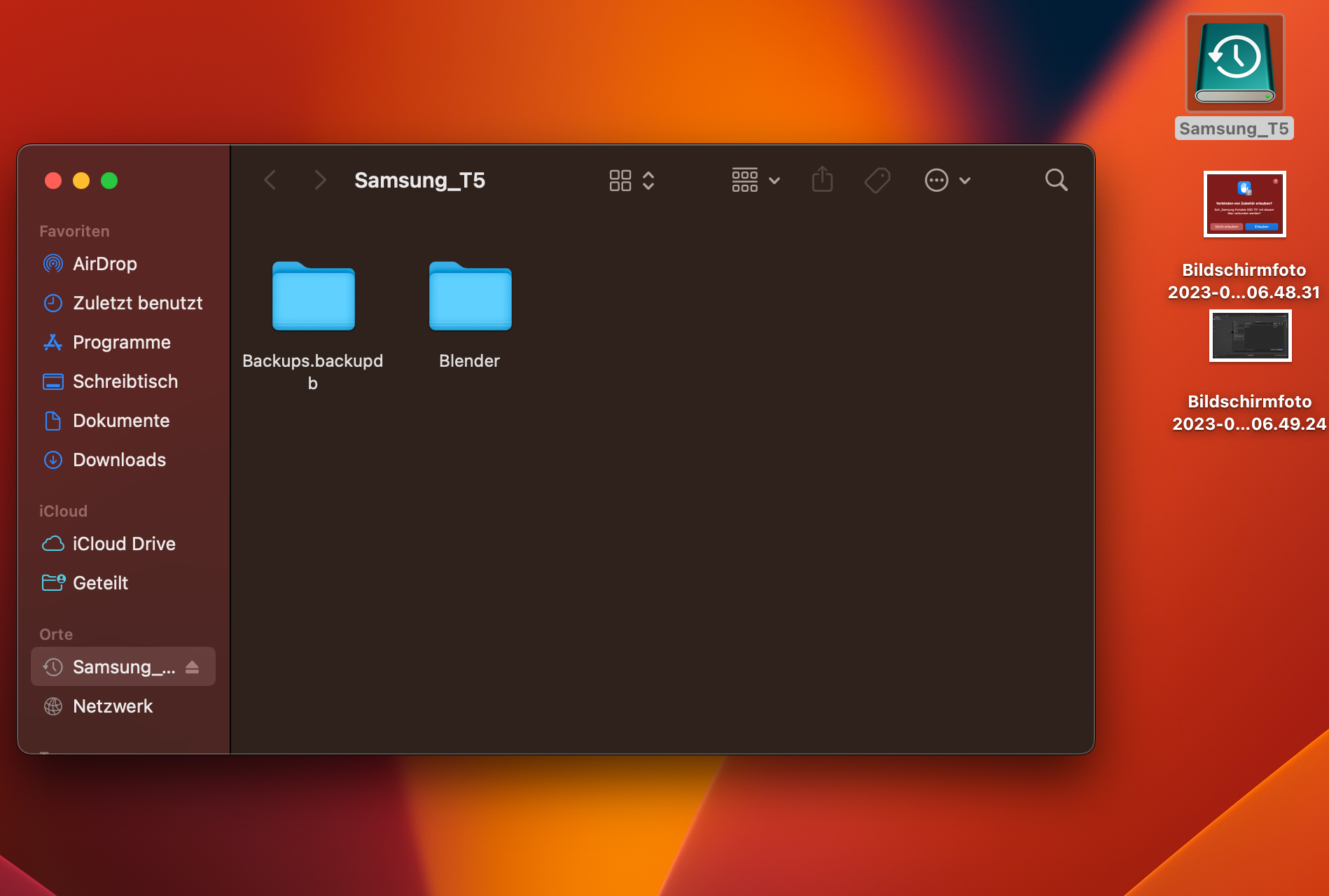Eject the Samsung drive from the sidebar
Screen dimensions: 1329x896
click(193, 667)
